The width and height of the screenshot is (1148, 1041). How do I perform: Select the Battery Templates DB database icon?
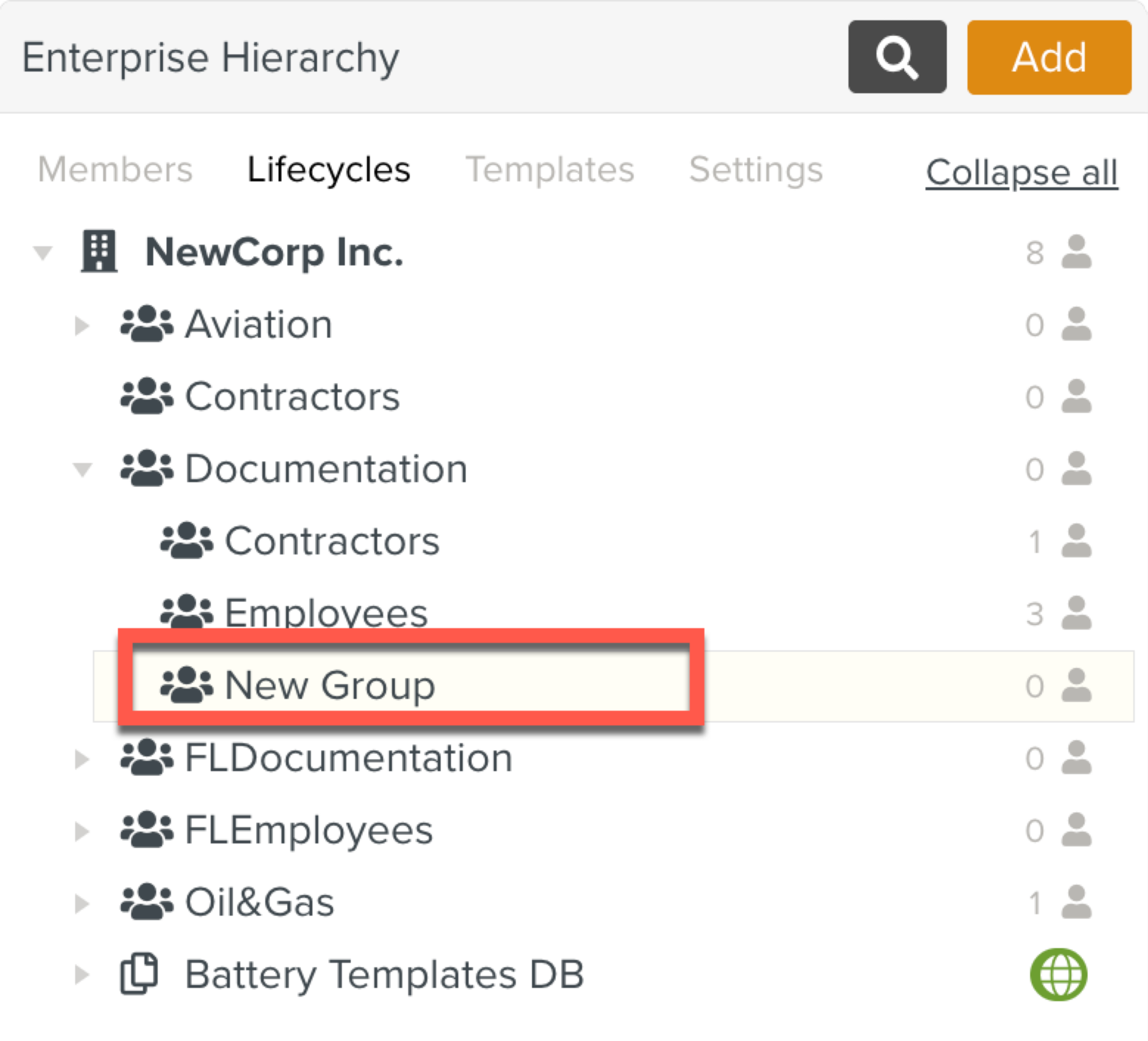click(x=138, y=974)
